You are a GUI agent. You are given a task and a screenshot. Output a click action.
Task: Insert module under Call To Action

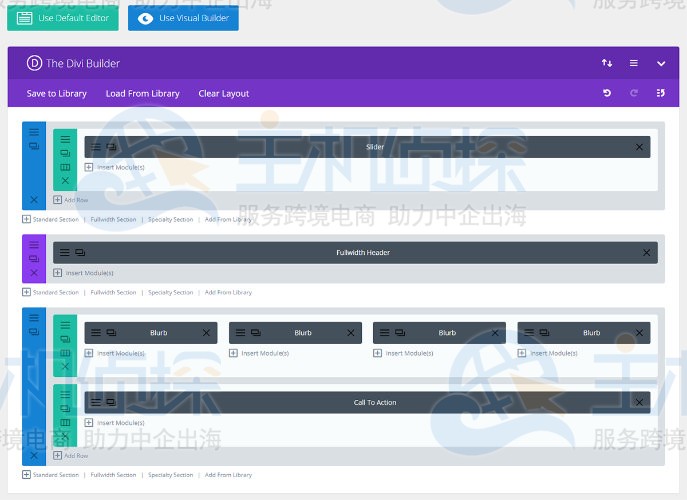coord(114,423)
